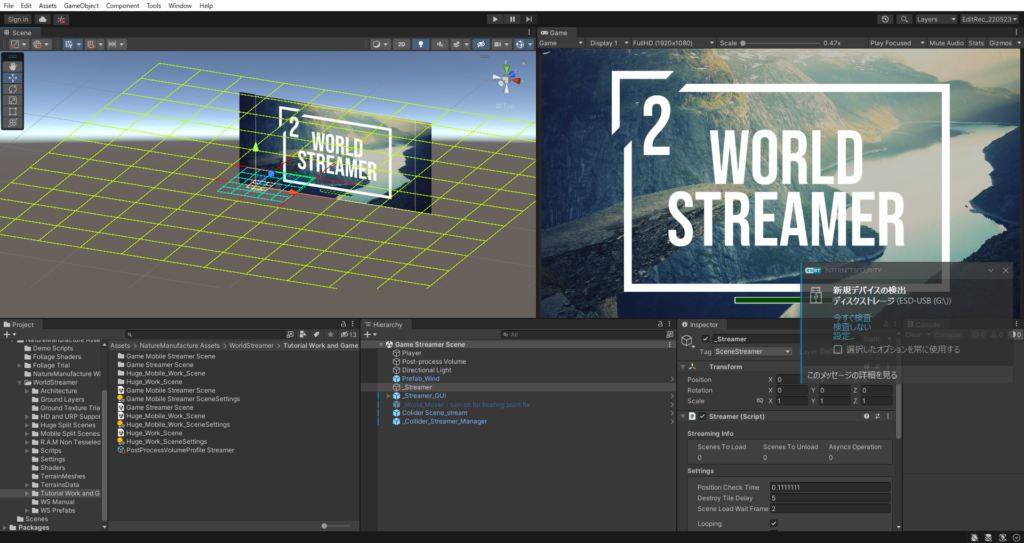The width and height of the screenshot is (1024, 543).
Task: Select the Hand tool in Scene view
Action: click(x=13, y=67)
